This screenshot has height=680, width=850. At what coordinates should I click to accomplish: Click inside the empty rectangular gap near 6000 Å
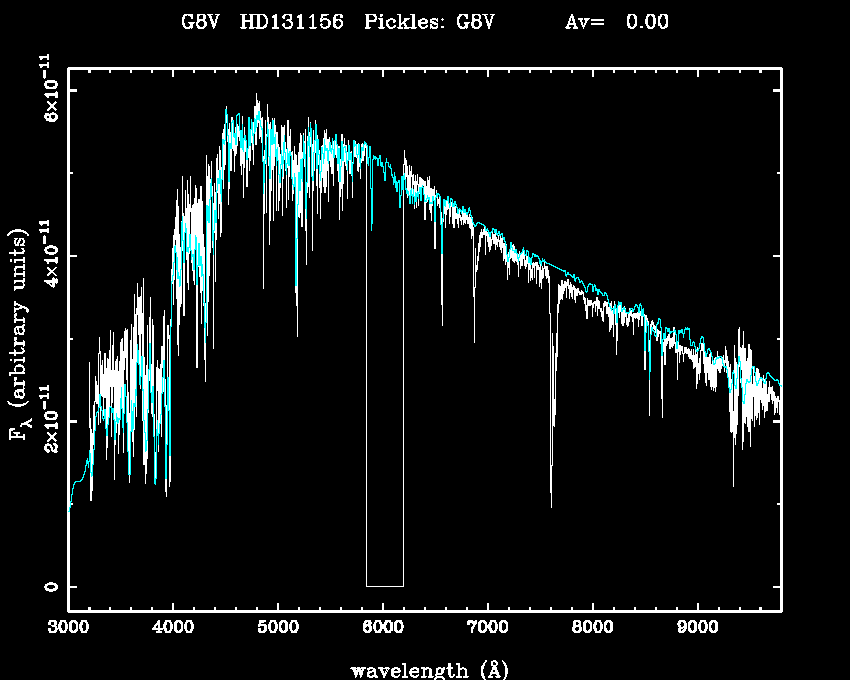point(385,400)
